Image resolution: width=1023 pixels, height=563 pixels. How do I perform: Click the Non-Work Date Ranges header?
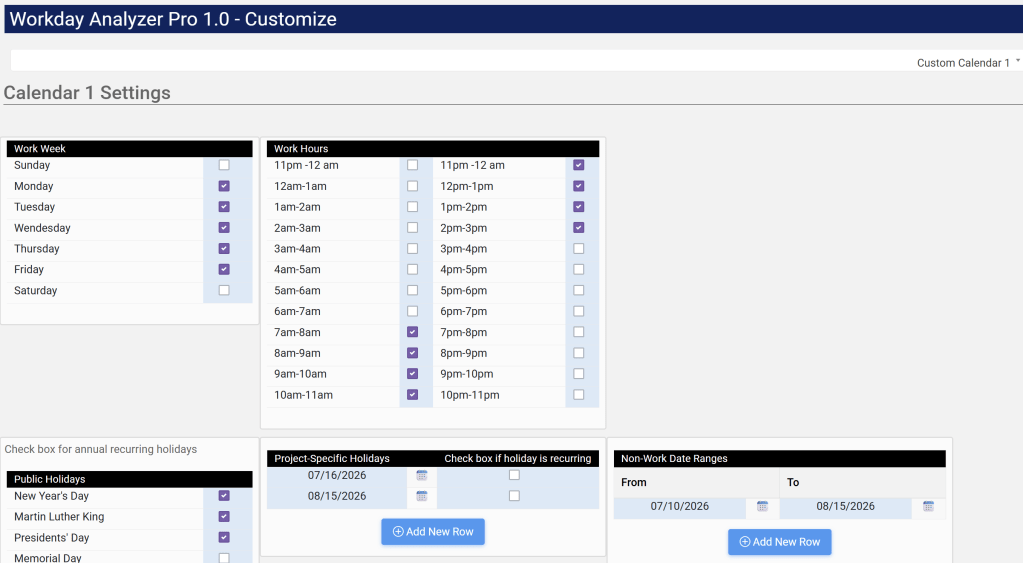780,459
